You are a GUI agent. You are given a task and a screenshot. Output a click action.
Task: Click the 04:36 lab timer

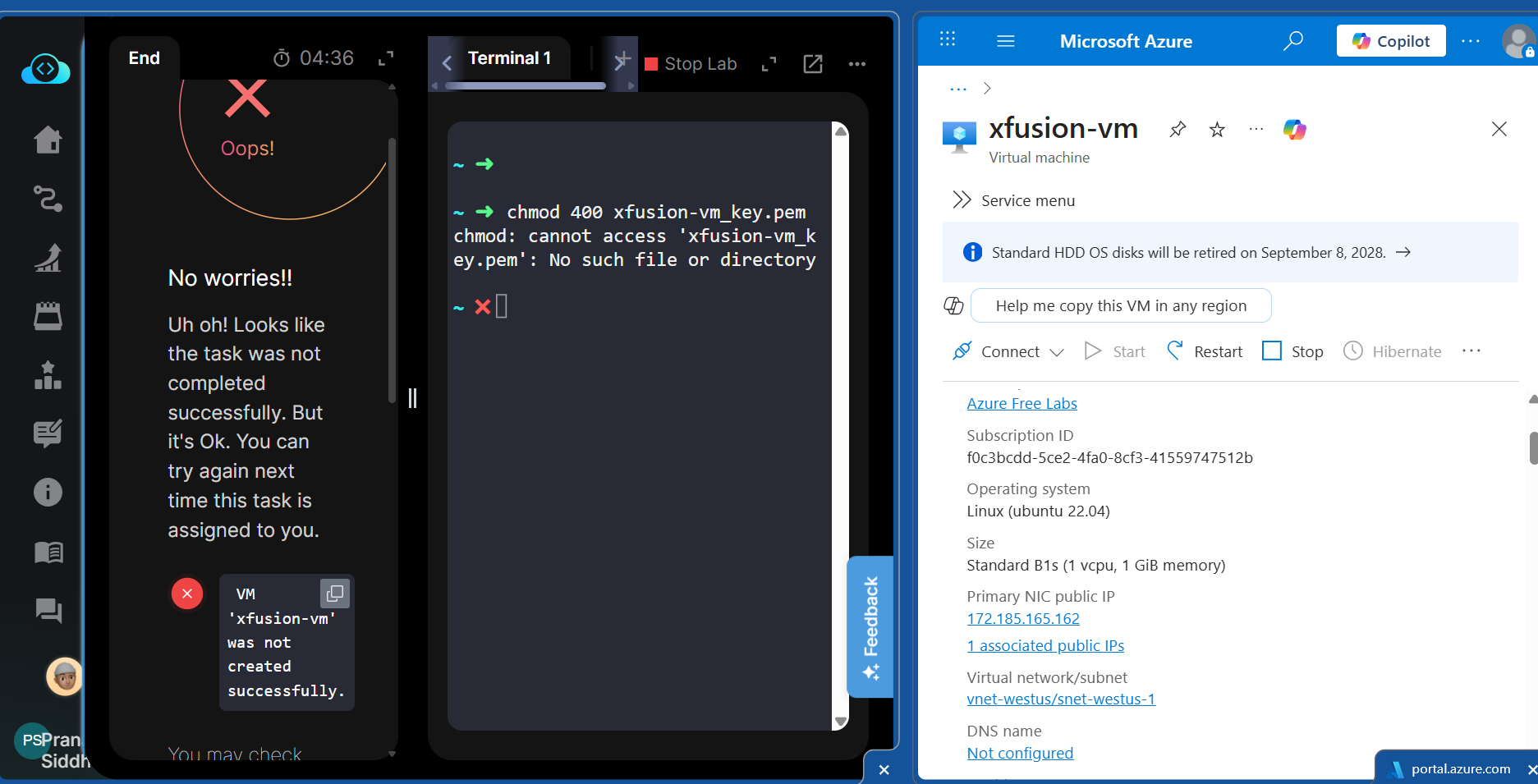pyautogui.click(x=314, y=58)
